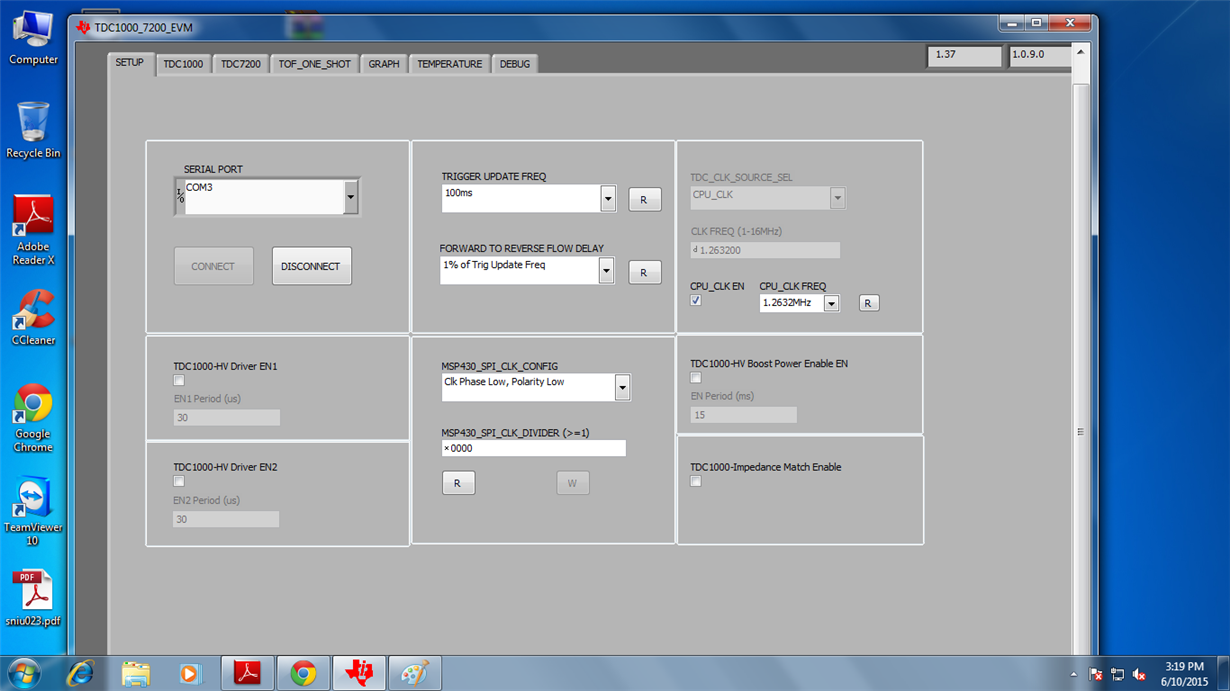This screenshot has width=1230, height=691.
Task: Switch to Paint in the taskbar
Action: click(415, 674)
